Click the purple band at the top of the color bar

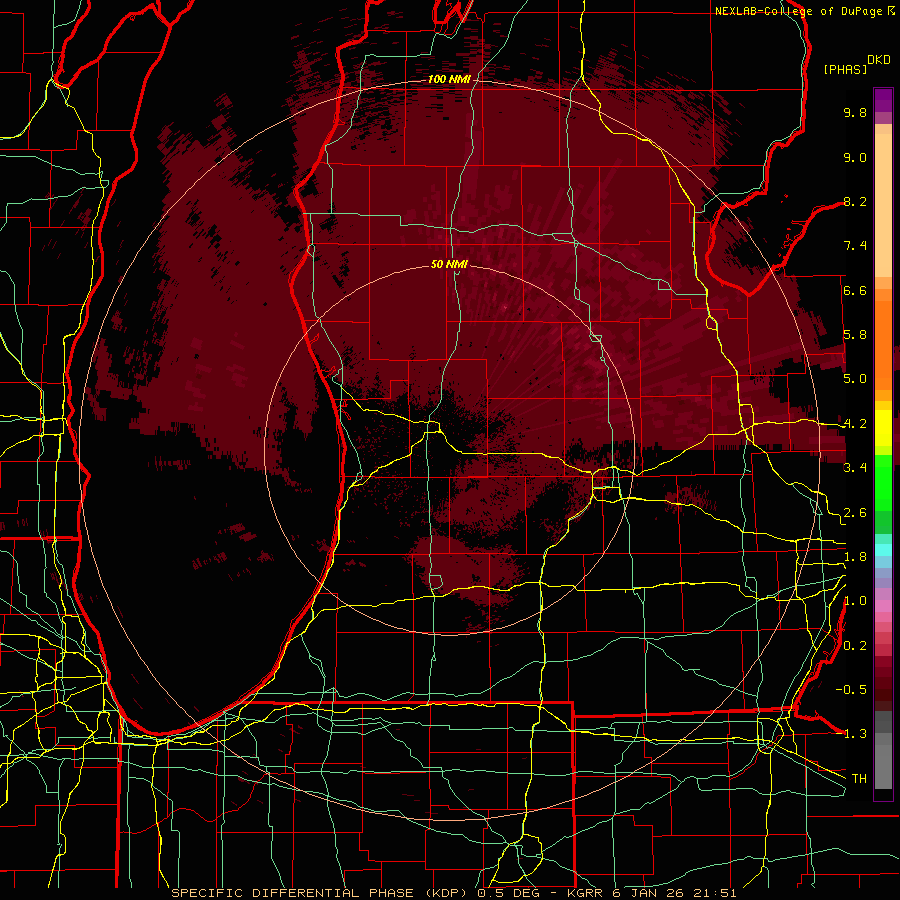tap(883, 100)
